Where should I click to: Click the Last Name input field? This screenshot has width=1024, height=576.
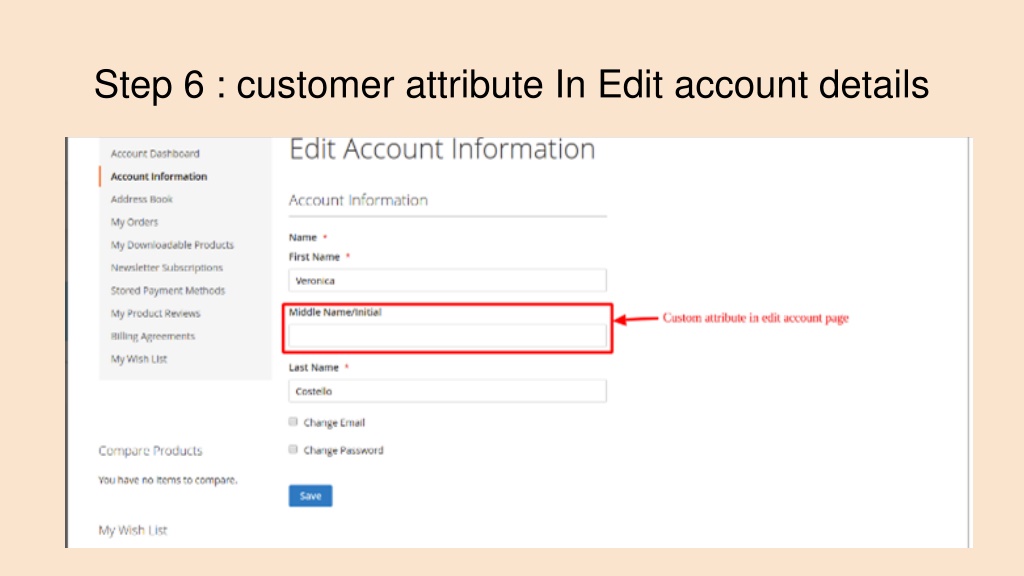point(447,391)
